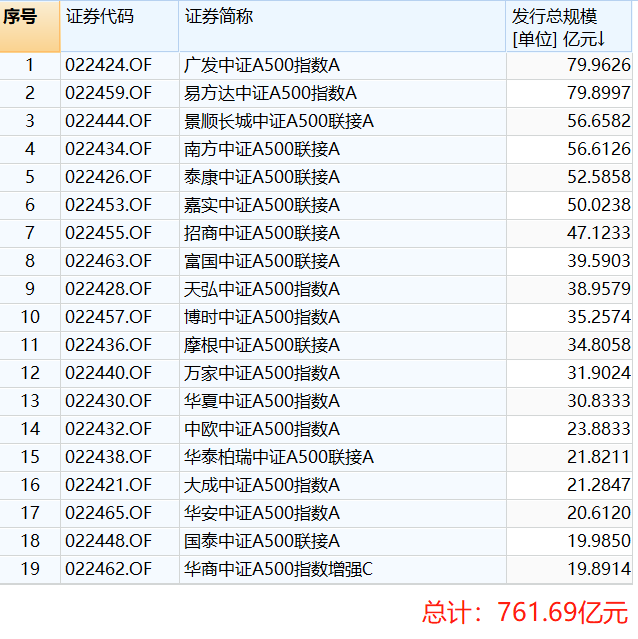Select value 38.9579
This screenshot has width=638, height=639.
[x=569, y=289]
